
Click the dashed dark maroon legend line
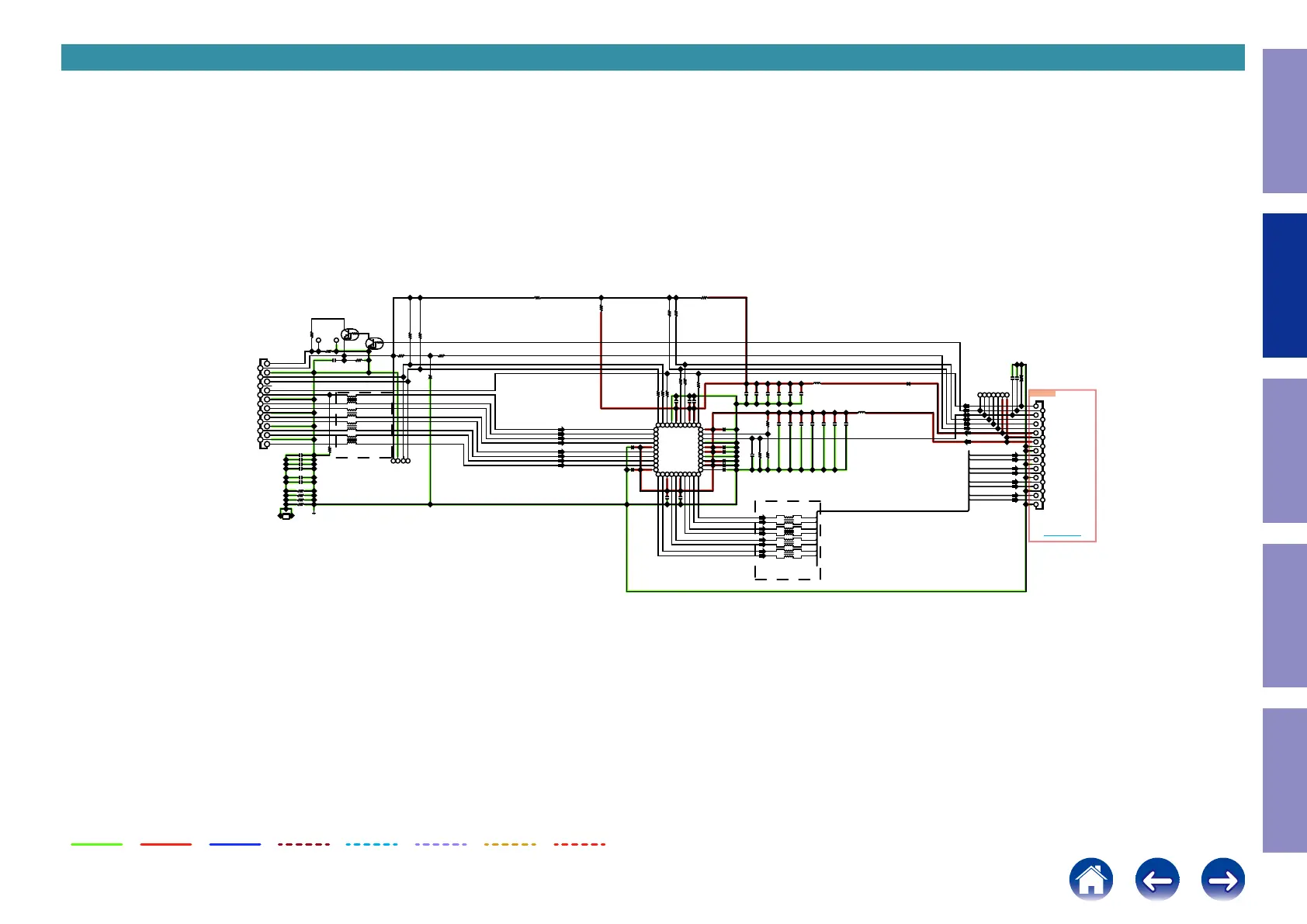[303, 844]
